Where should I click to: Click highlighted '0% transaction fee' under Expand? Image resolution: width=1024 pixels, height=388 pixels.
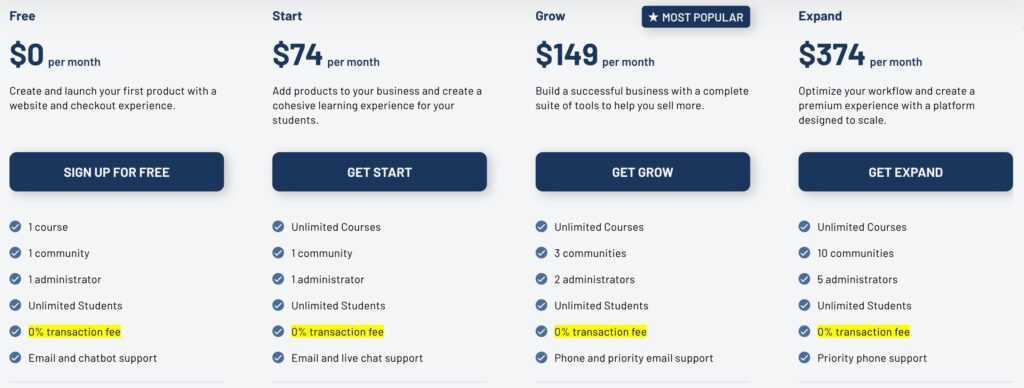pos(863,332)
